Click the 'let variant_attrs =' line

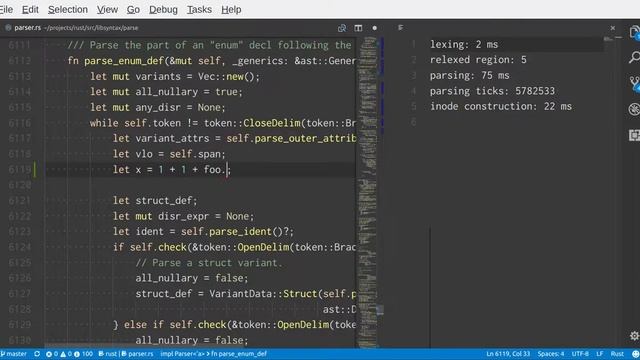pos(234,138)
